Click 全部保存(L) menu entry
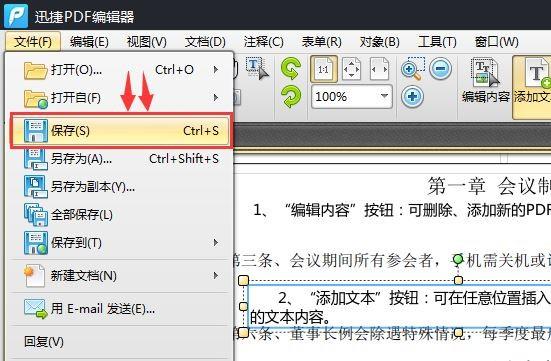The image size is (551, 361). (120, 214)
